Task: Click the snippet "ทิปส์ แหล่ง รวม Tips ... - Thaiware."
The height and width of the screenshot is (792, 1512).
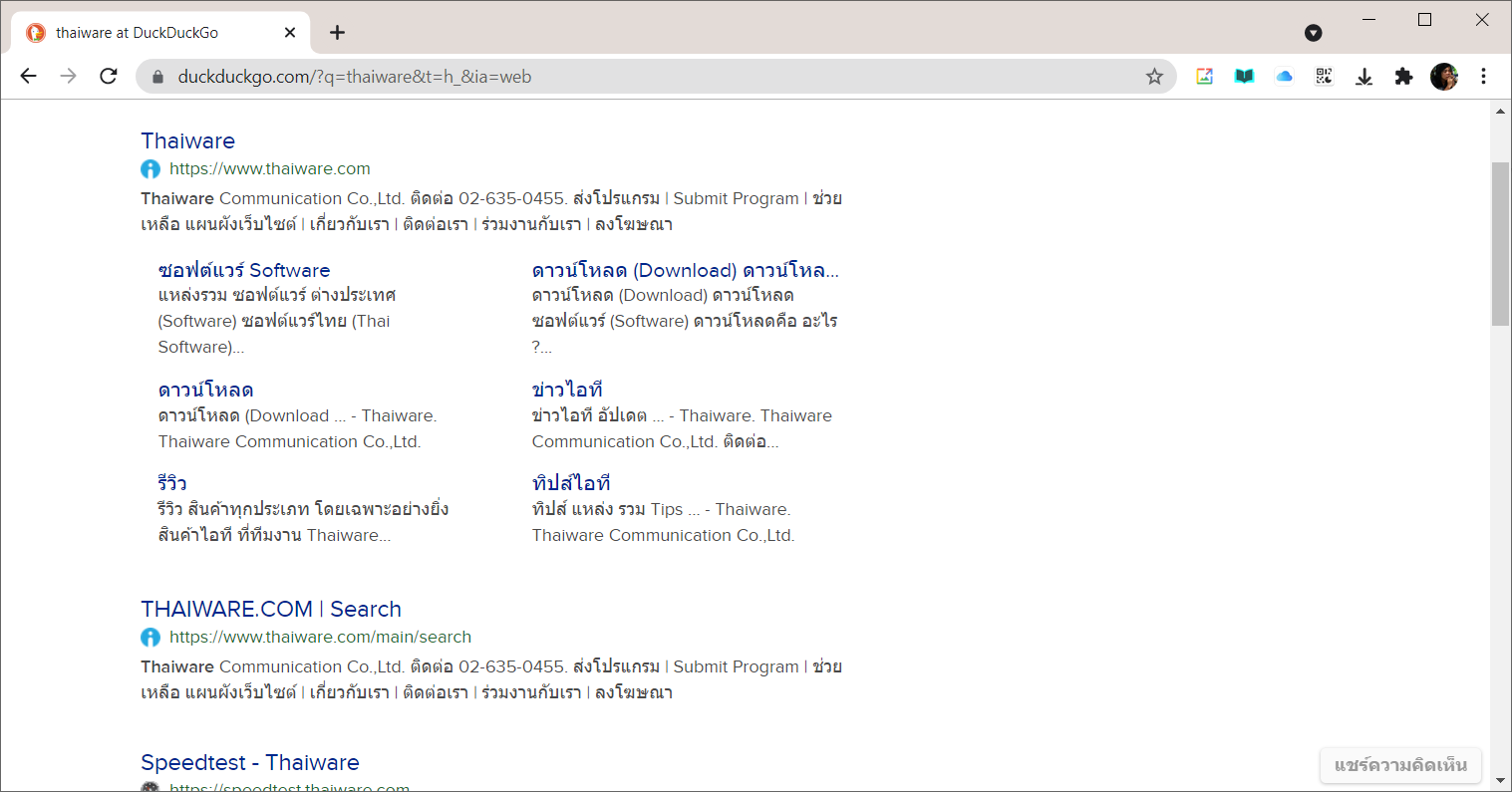Action: click(661, 509)
